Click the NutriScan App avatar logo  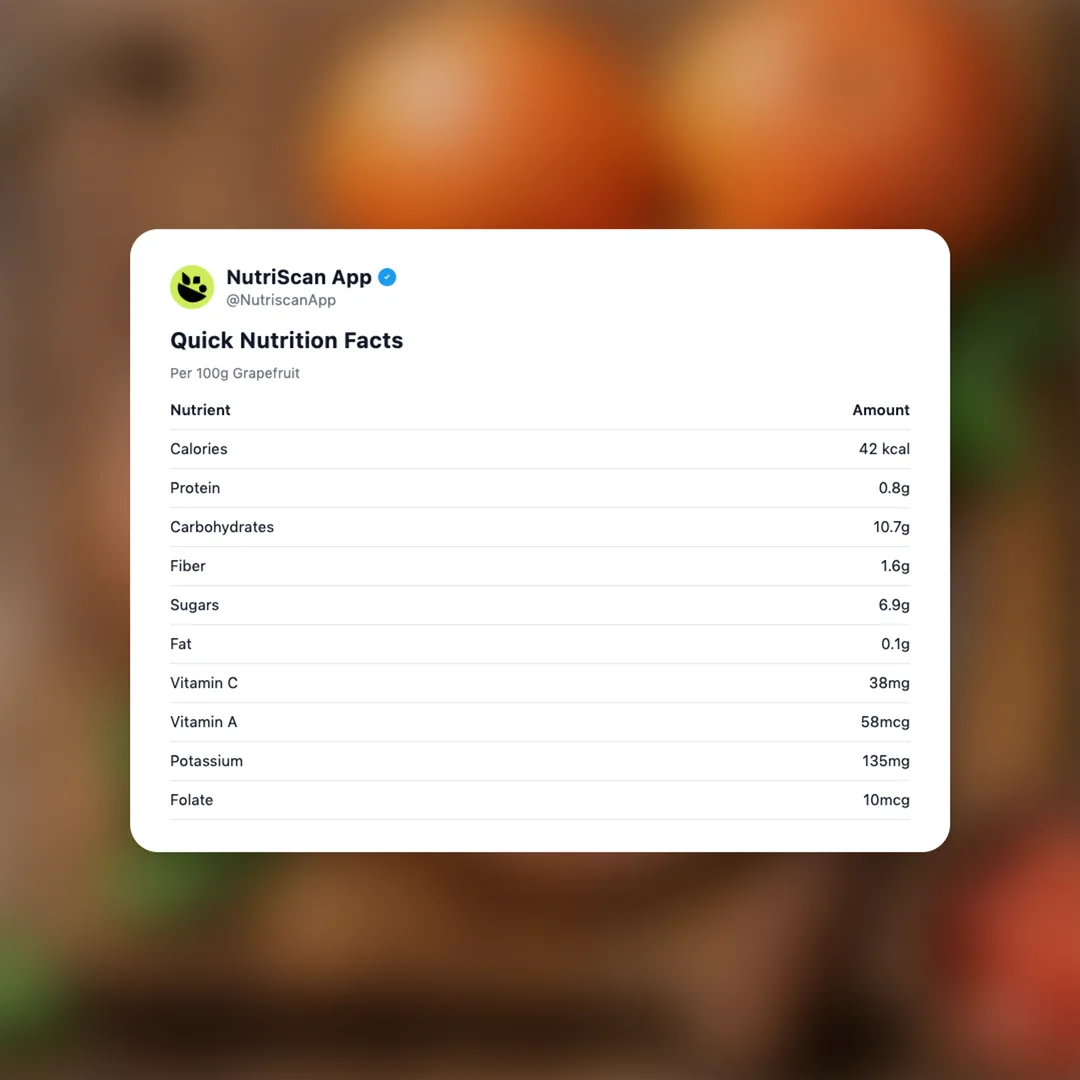(192, 287)
